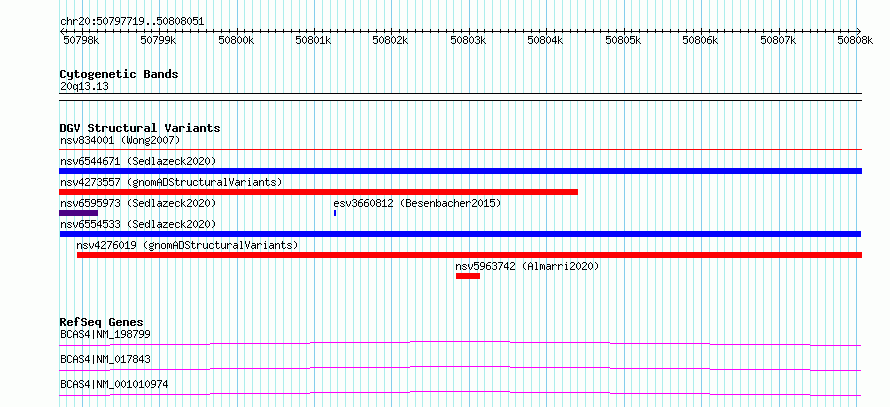Click the 50808k ruler tick label
Screen dimensions: 890x407
tap(855, 40)
